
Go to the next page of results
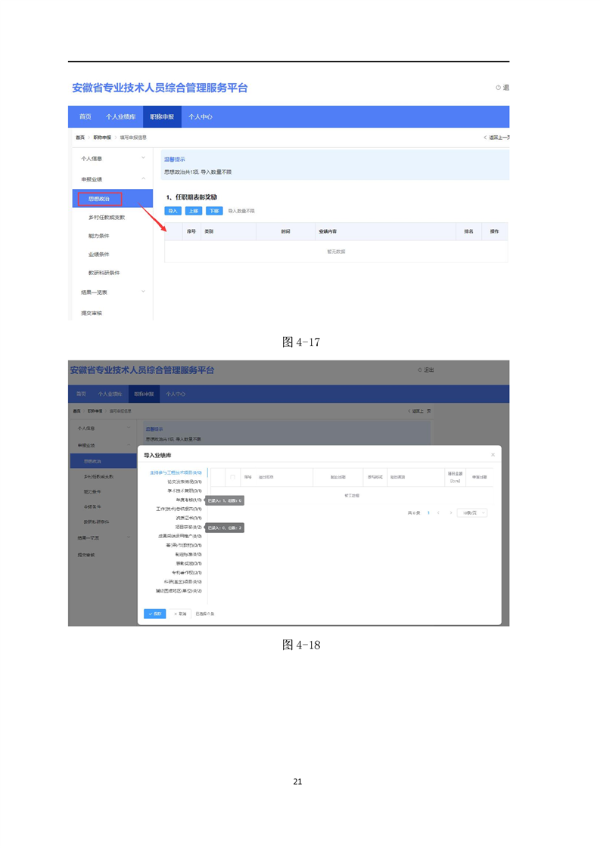click(x=449, y=513)
